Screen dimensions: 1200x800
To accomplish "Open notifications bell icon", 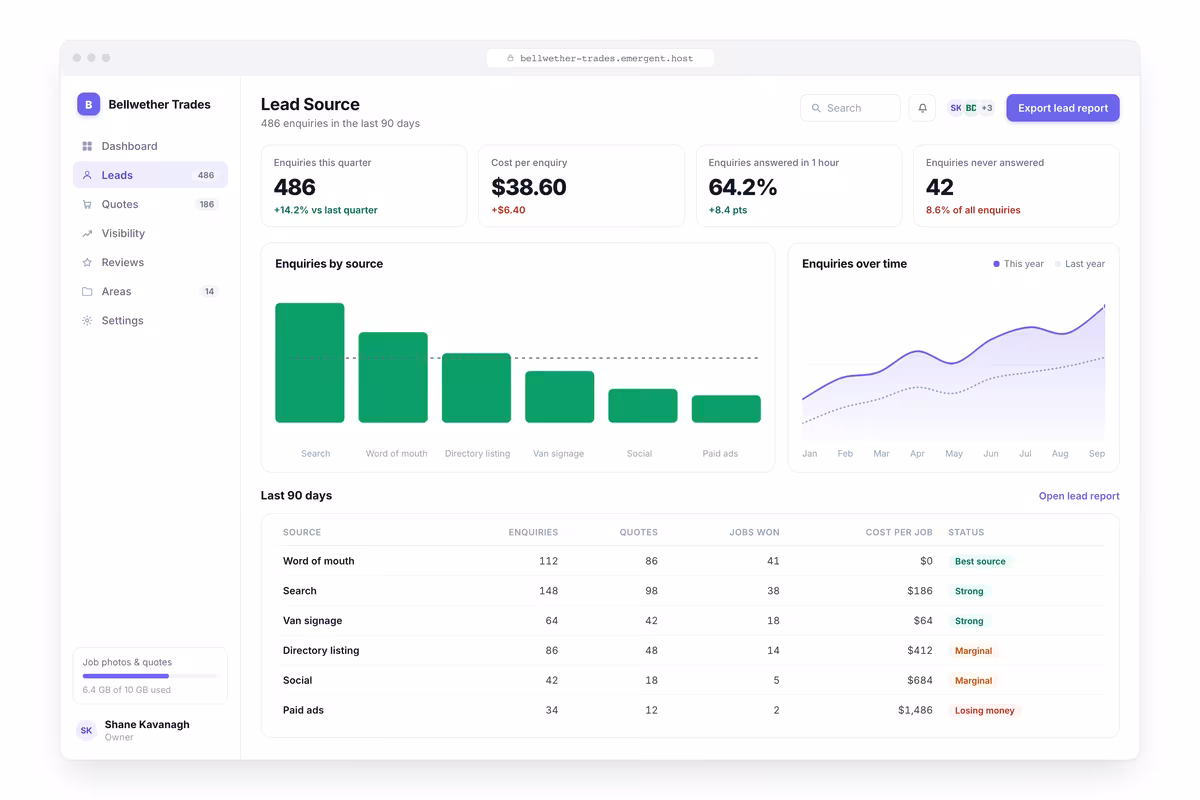I will [922, 108].
